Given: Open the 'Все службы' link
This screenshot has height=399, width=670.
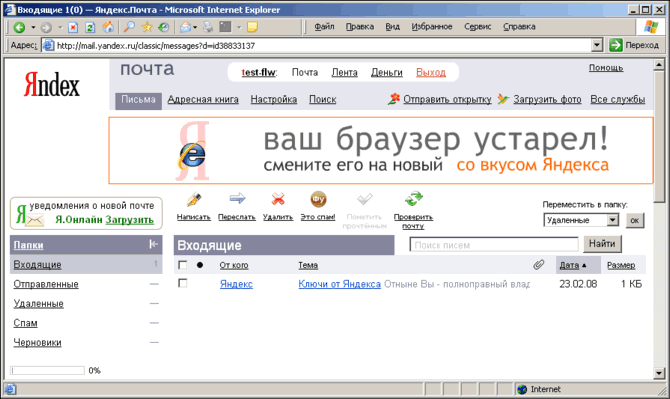Looking at the screenshot, I should 617,100.
